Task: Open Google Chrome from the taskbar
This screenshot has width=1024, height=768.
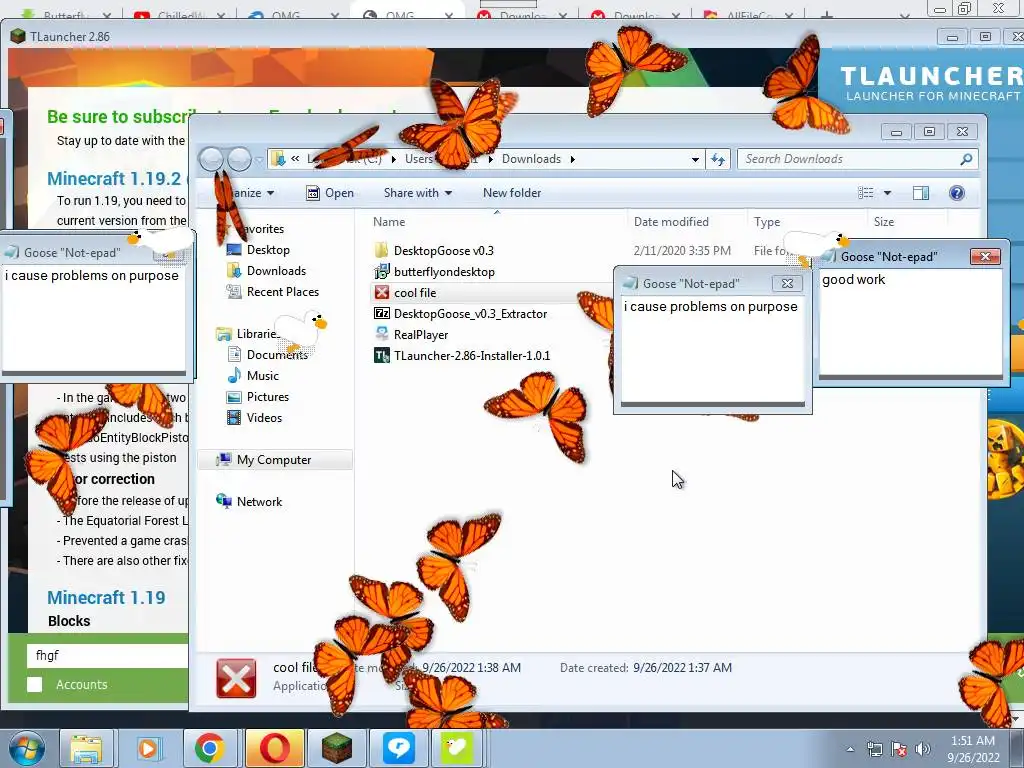Action: pyautogui.click(x=209, y=748)
